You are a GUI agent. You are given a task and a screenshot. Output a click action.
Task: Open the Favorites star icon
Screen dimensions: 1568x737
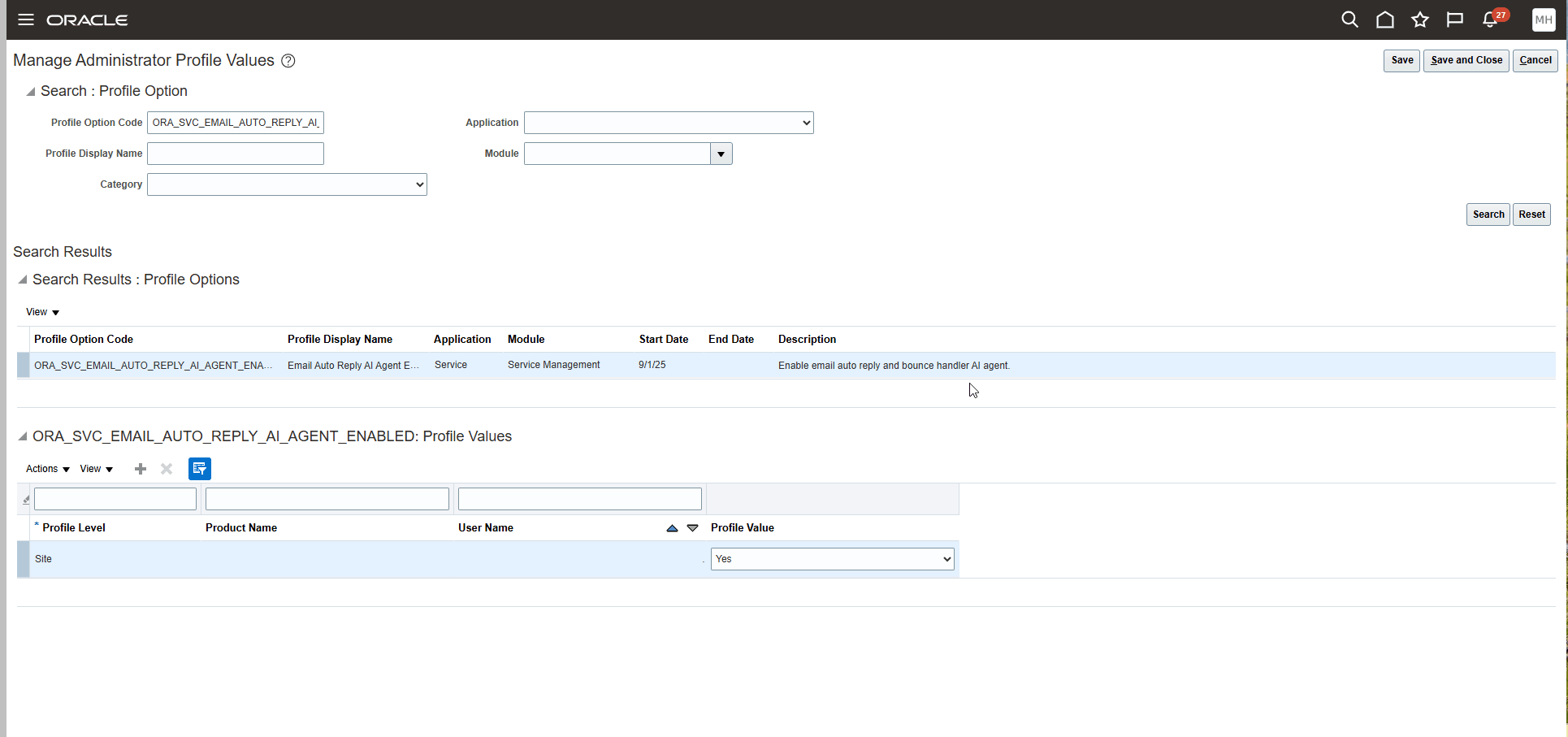tap(1419, 20)
